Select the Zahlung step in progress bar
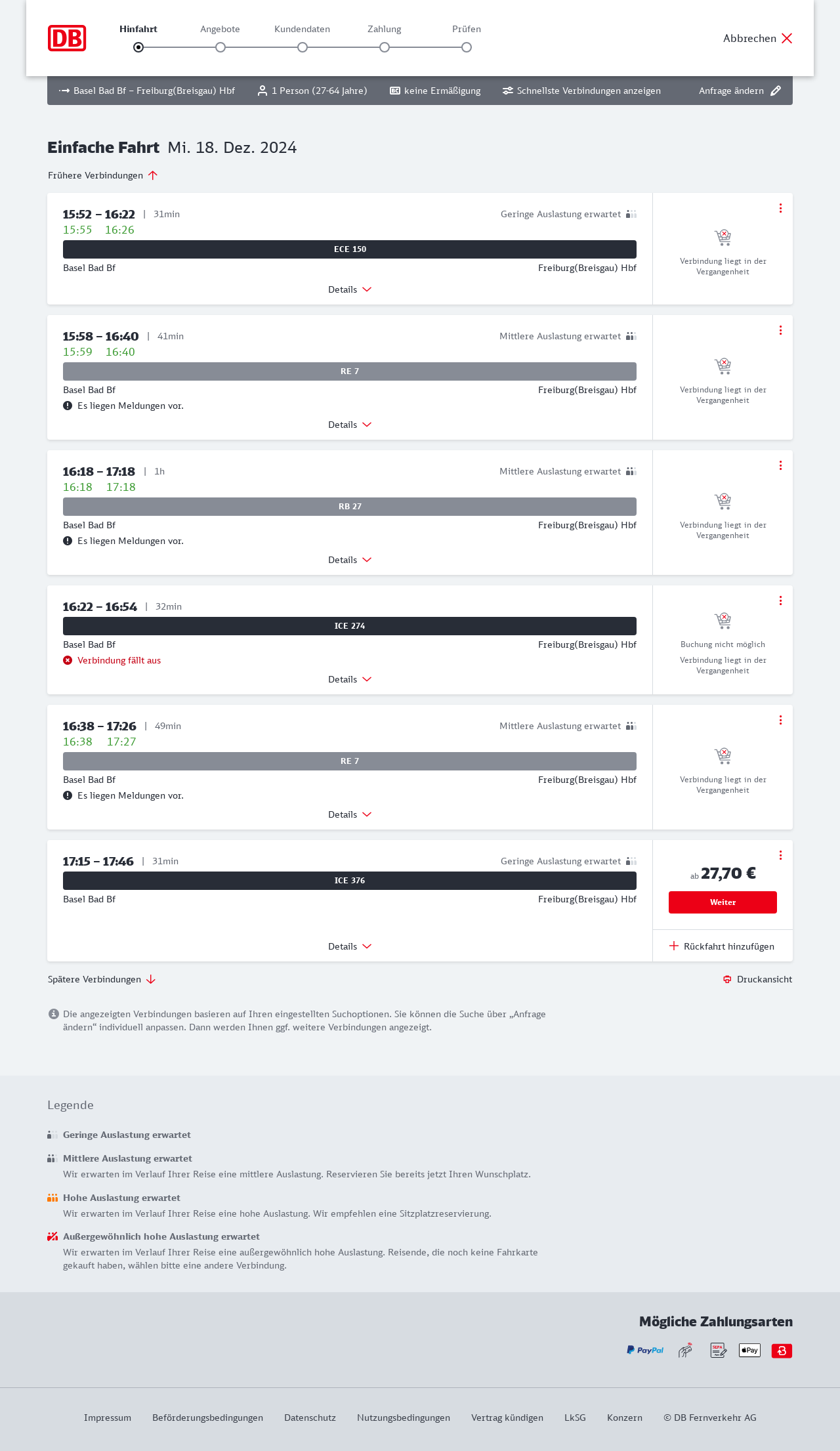This screenshot has height=1451, width=840. pyautogui.click(x=385, y=47)
